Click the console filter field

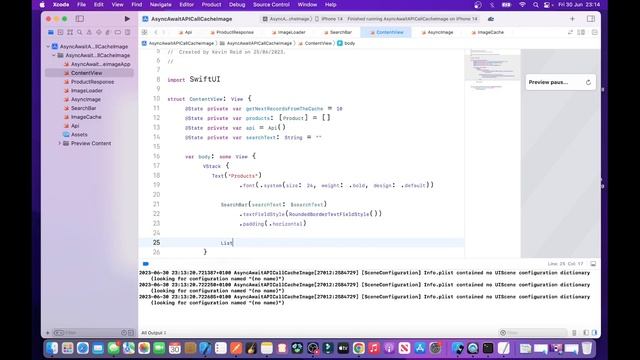[x=533, y=333]
